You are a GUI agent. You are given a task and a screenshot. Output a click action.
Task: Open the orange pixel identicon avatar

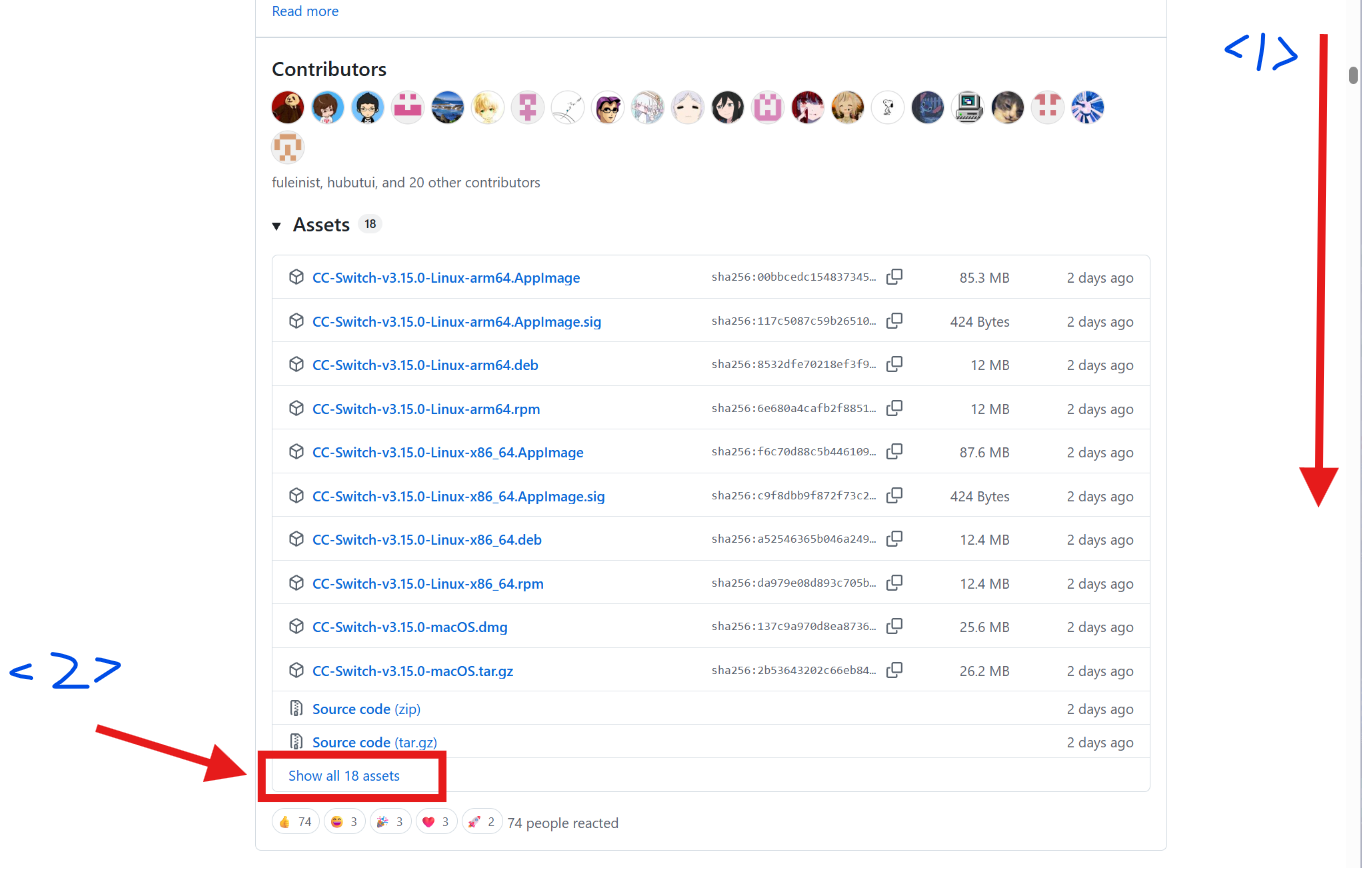click(x=288, y=147)
